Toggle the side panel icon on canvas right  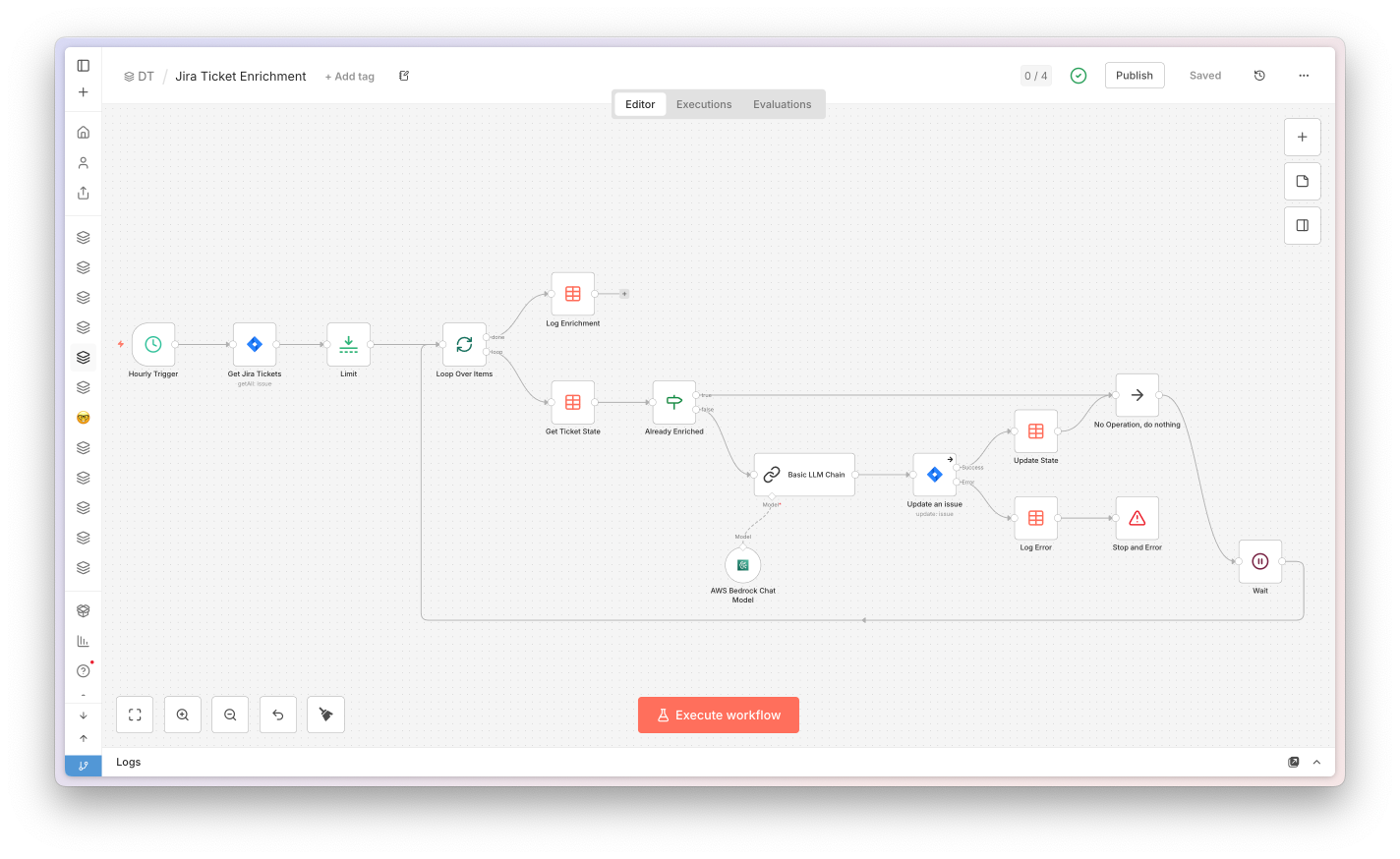(x=1303, y=226)
